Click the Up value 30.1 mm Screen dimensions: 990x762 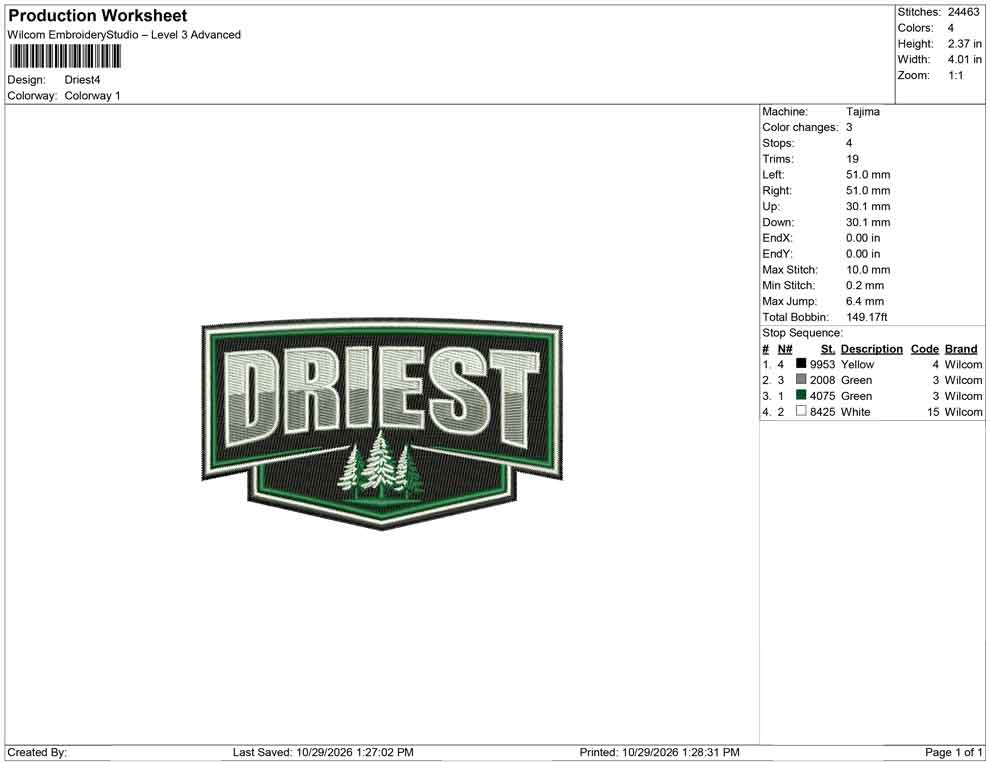868,206
